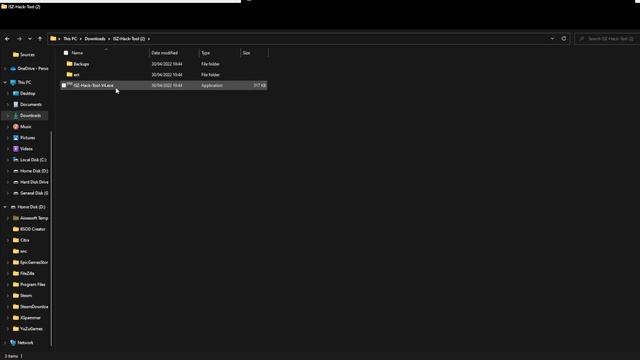Viewport: 640px width, 360px height.
Task: Select the Documents icon in sidebar
Action: pos(16,104)
